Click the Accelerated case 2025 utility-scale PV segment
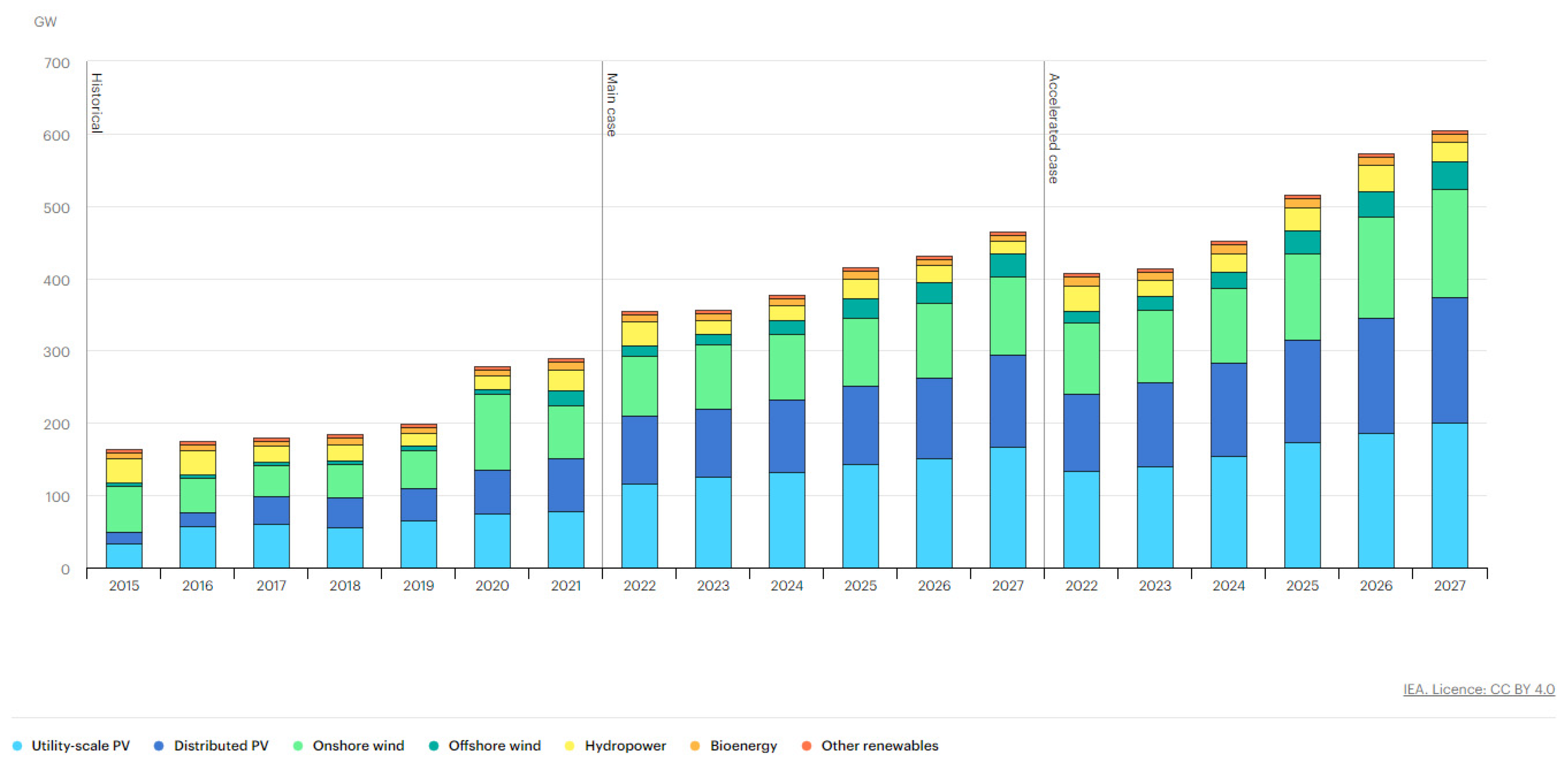Screen dimensions: 1568x762 coord(1302,505)
